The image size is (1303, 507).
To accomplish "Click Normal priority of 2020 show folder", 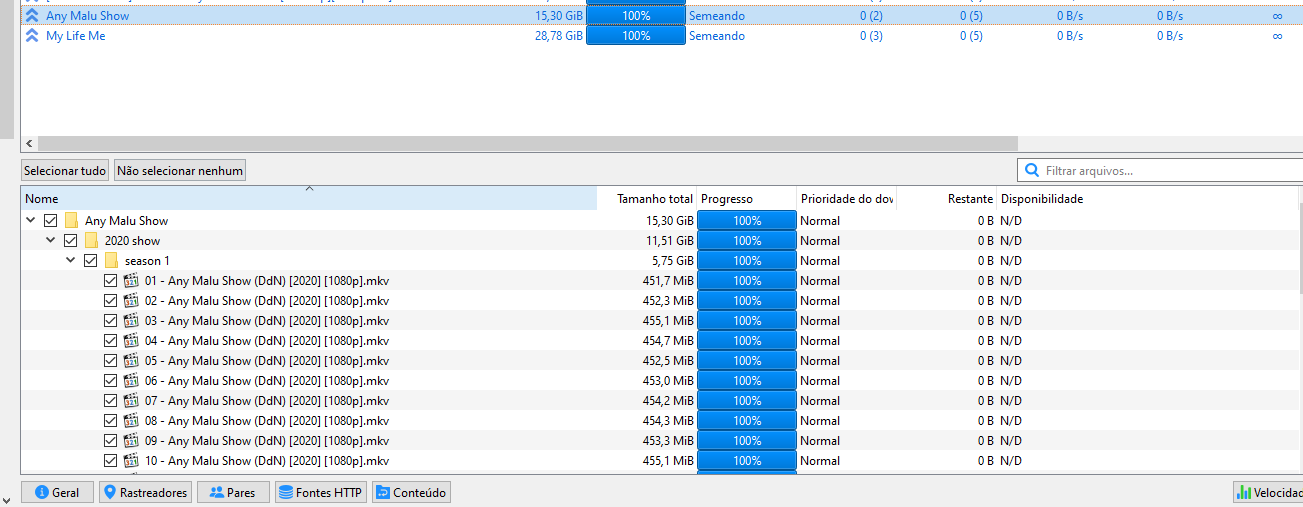I will point(820,241).
